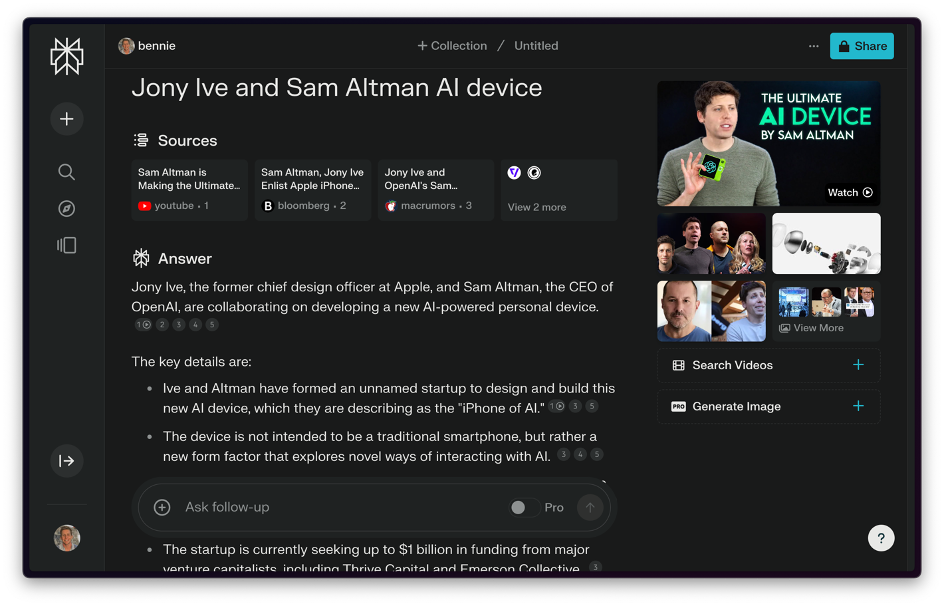Submit follow-up with the arrow button
Screen dimensions: 944x606
590,508
